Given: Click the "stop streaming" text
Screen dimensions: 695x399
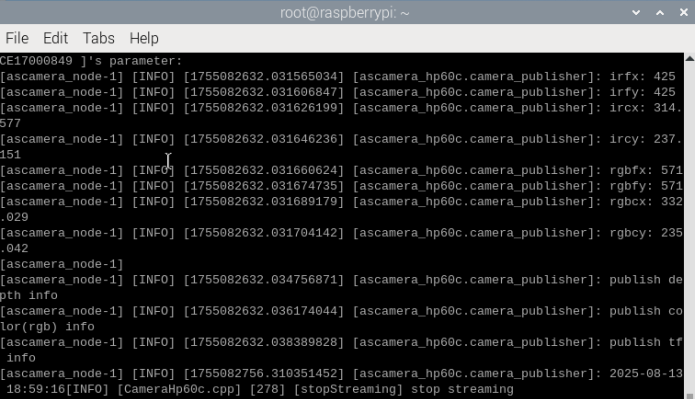Looking at the screenshot, I should tap(462, 389).
